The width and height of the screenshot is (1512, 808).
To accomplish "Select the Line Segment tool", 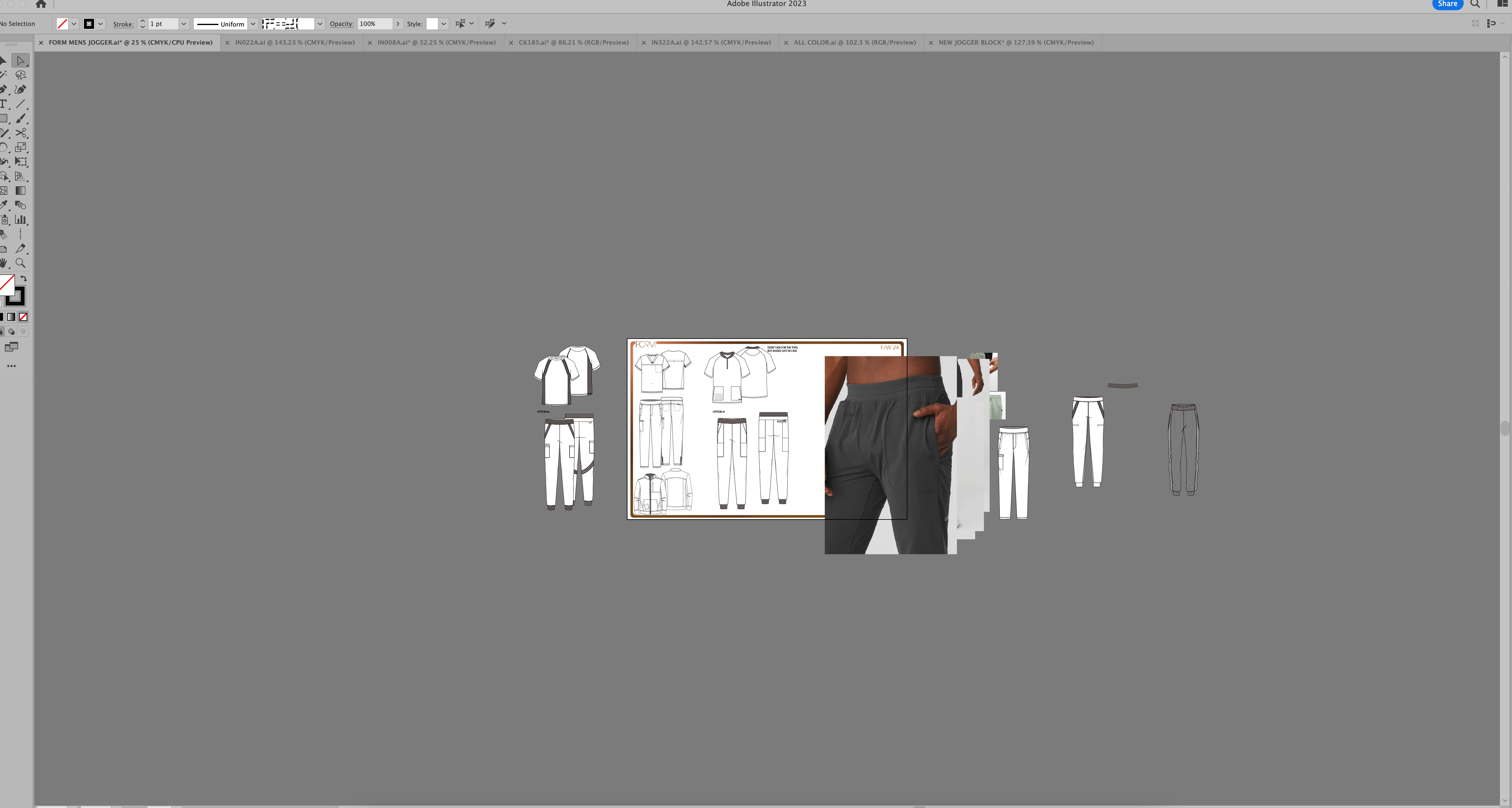I will coord(21,104).
